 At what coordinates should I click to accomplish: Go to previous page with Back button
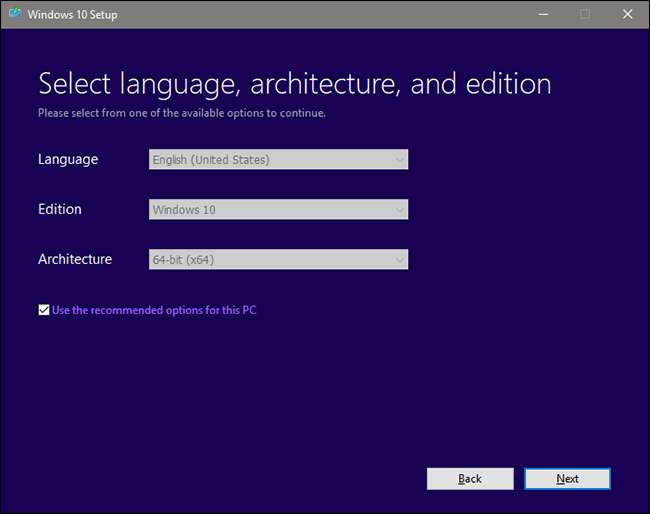pyautogui.click(x=470, y=479)
